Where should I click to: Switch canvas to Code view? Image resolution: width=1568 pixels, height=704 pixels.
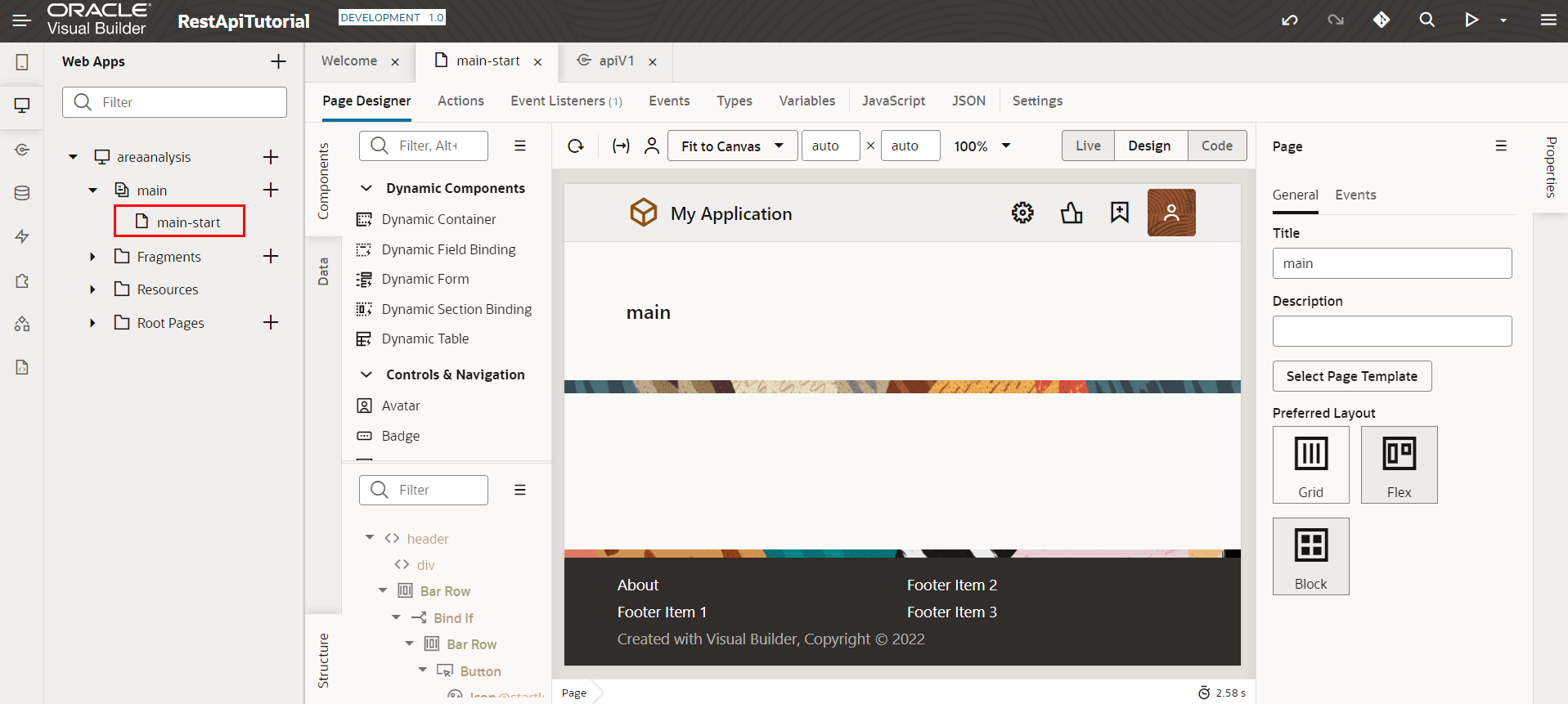(1216, 146)
